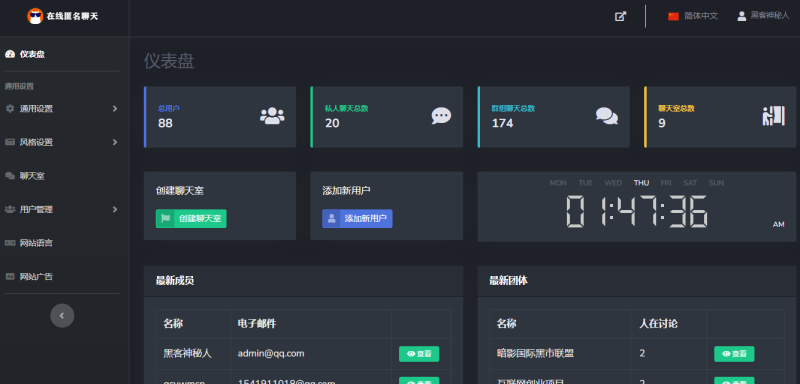The width and height of the screenshot is (800, 384).
Task: Click the 聊天室总数 9 stat card
Action: 720,117
